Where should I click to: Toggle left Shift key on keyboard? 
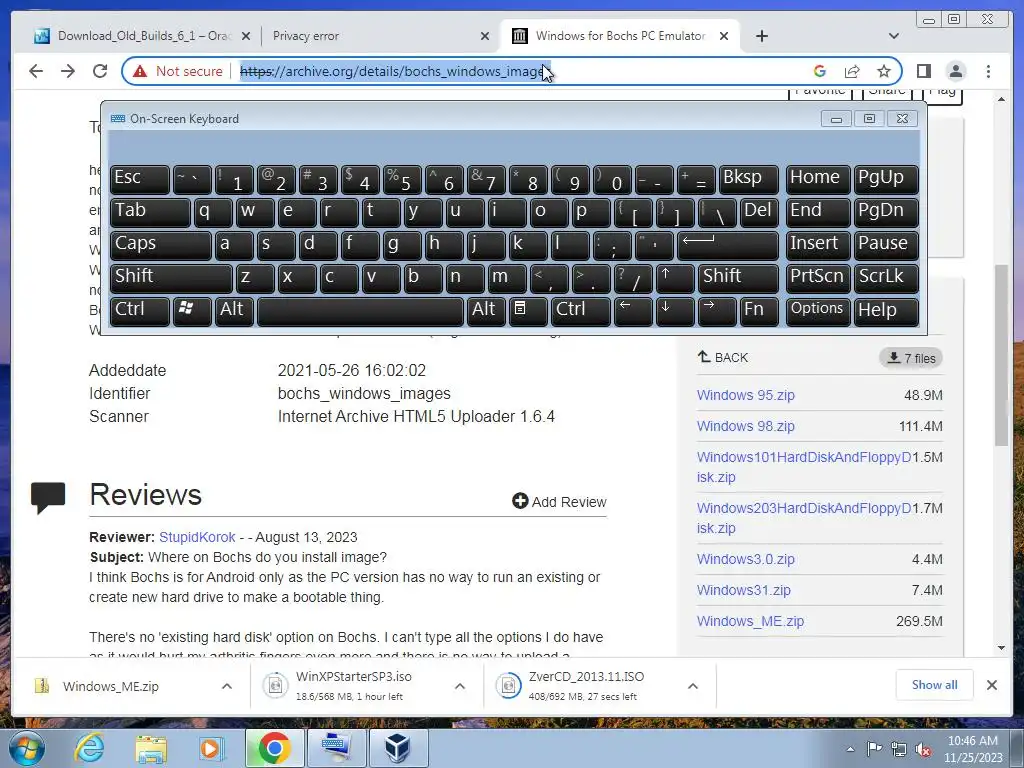click(x=170, y=278)
